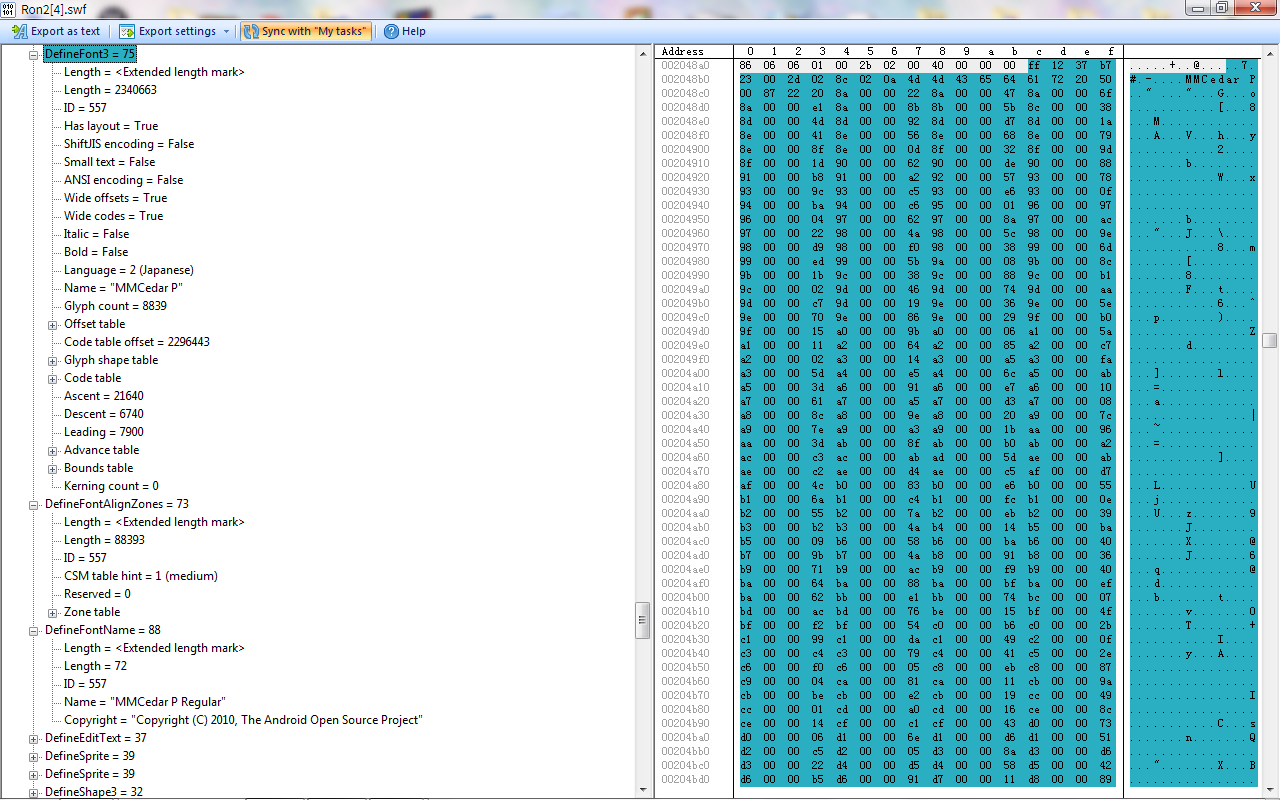The height and width of the screenshot is (800, 1280).
Task: Click the Export as text icon
Action: pyautogui.click(x=19, y=31)
